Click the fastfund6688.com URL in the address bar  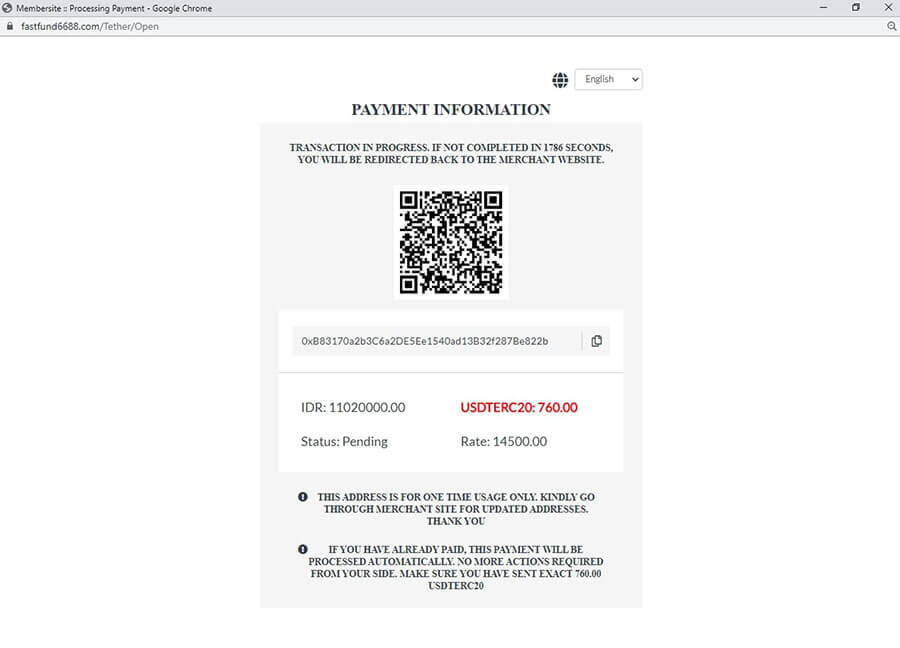click(x=90, y=27)
